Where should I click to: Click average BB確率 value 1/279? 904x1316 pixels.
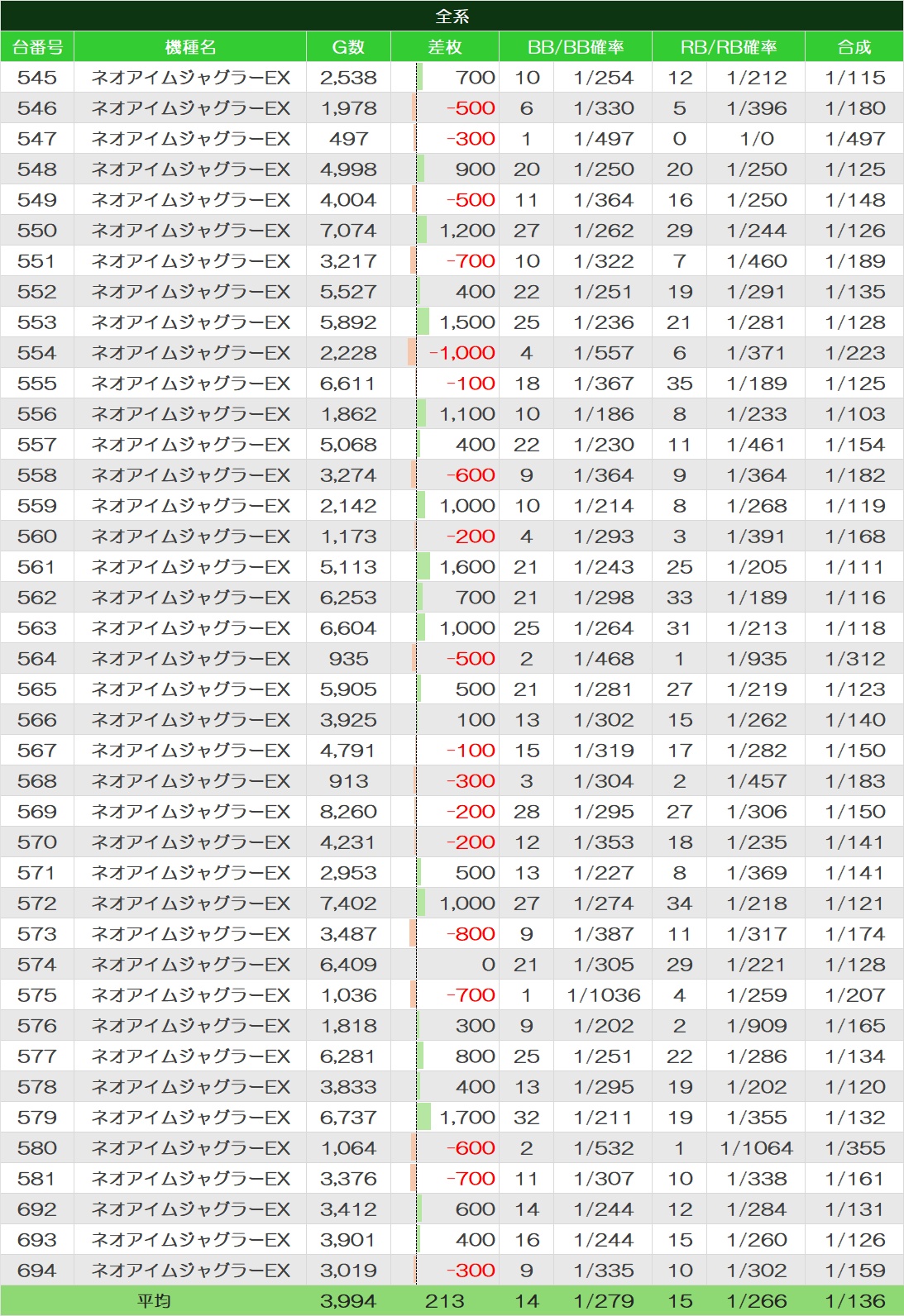(604, 1301)
